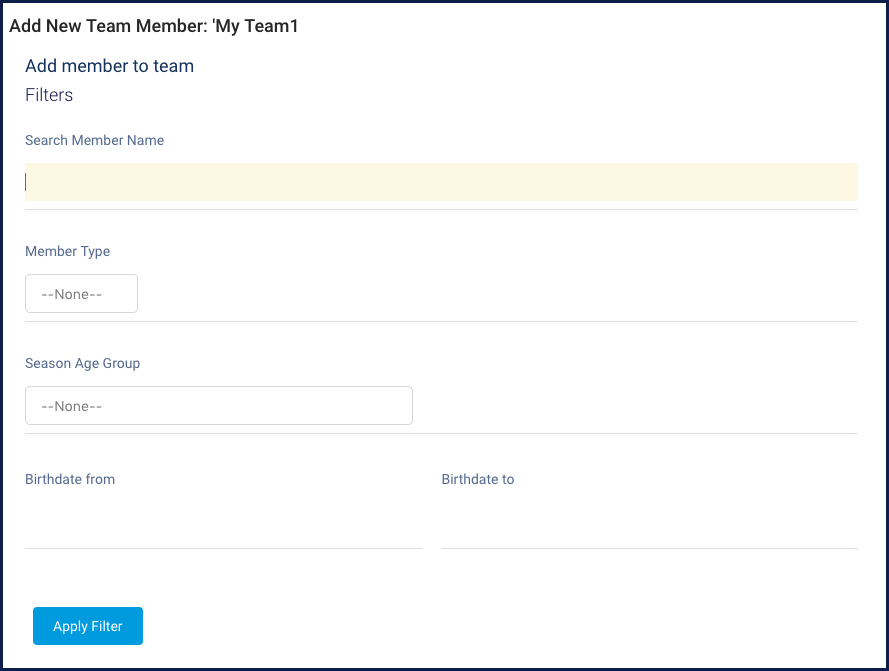Click the 'Member Type' label text
This screenshot has width=889, height=671.
67,252
